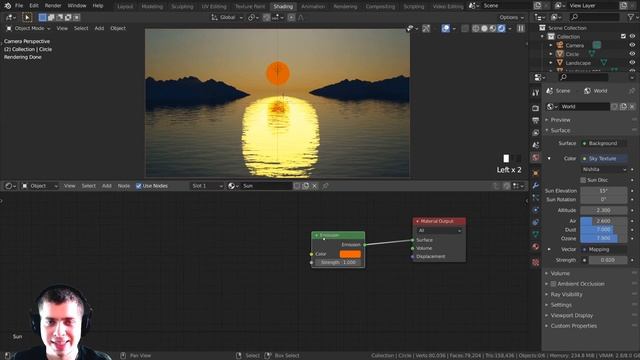Image resolution: width=640 pixels, height=360 pixels.
Task: Open the Tool properties tab
Action: (536, 93)
